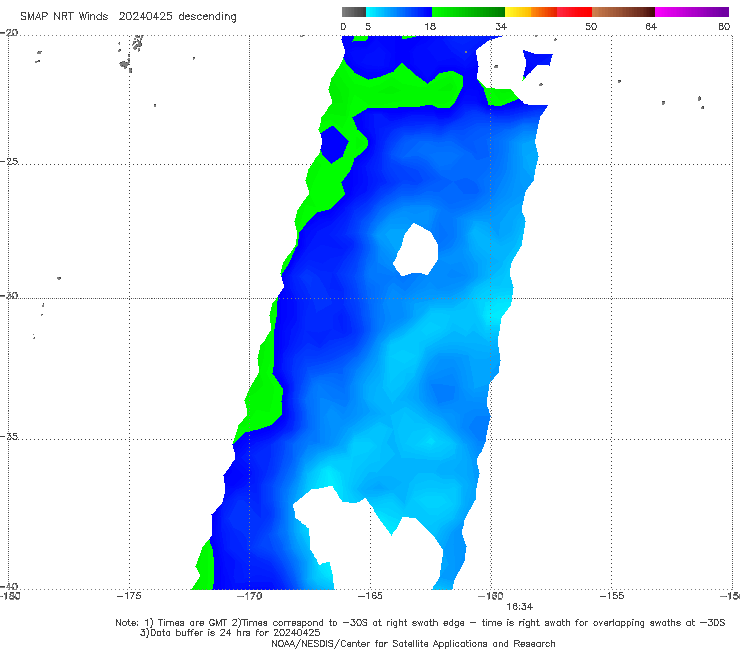Select the yellow-orange segment of the color bar
This screenshot has width=740, height=650.
(x=530, y=12)
